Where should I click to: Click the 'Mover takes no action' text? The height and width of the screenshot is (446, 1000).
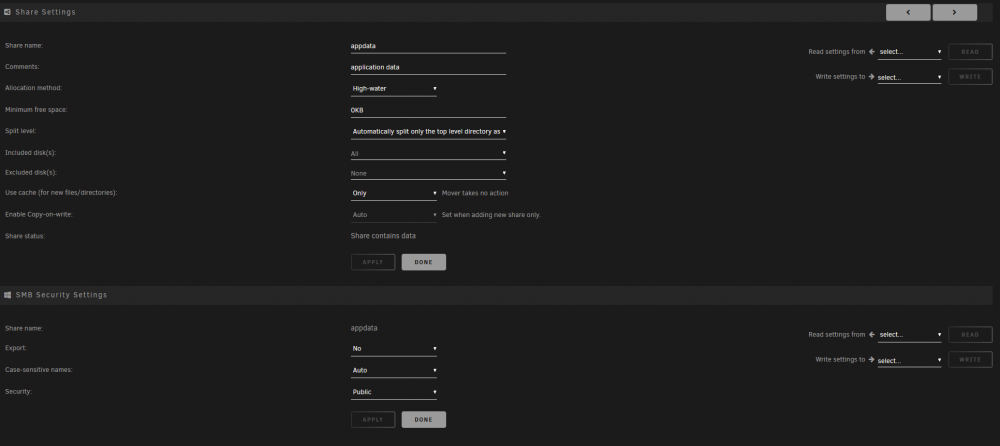pos(475,193)
